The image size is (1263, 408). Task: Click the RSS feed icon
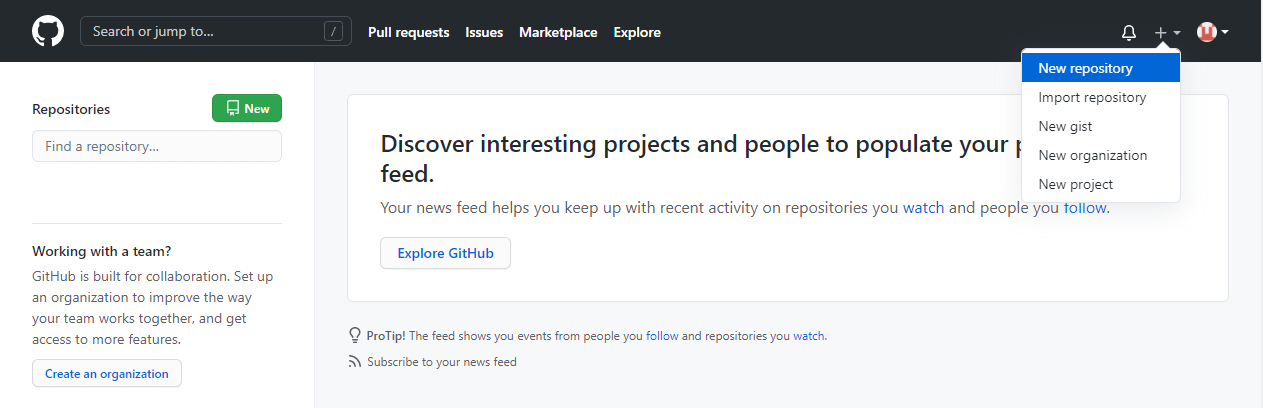pos(354,362)
